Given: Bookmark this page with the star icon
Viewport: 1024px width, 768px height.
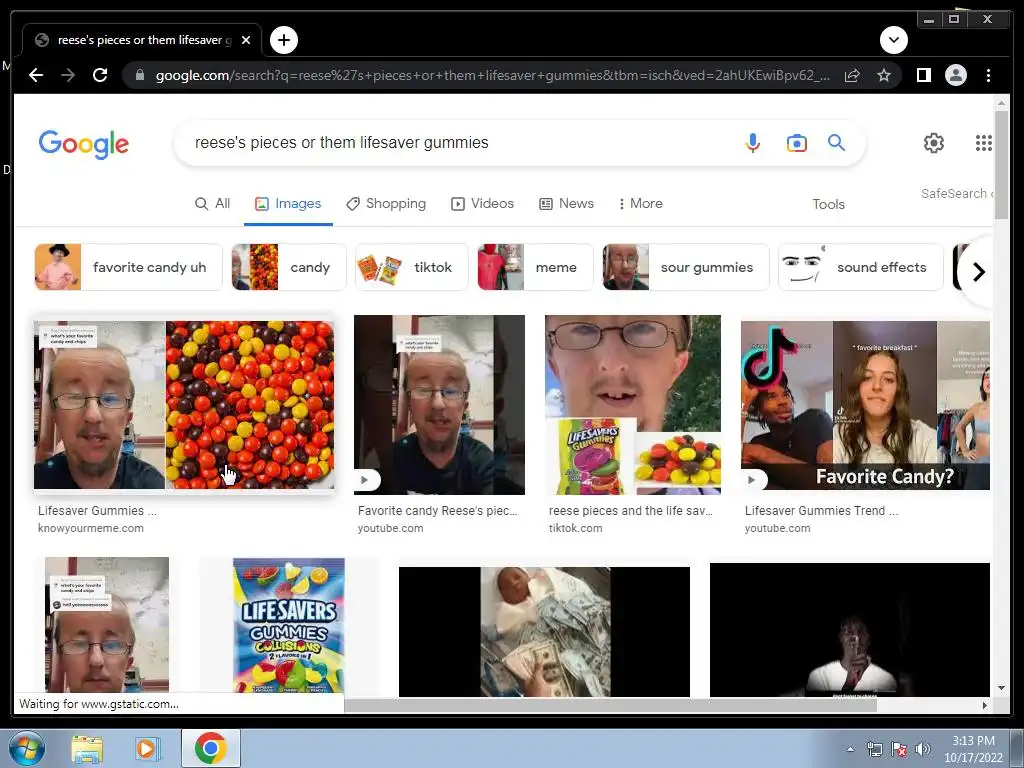Looking at the screenshot, I should [884, 75].
